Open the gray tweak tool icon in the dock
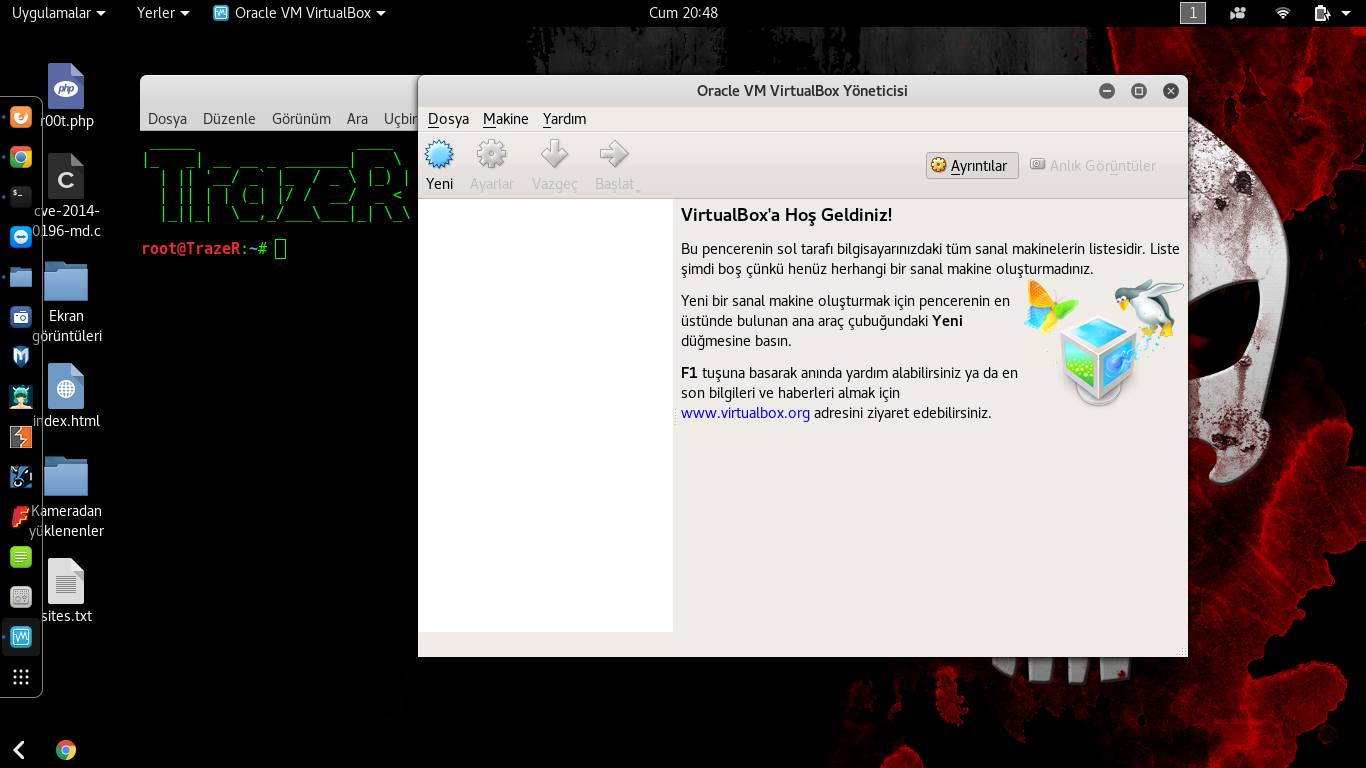This screenshot has height=768, width=1366. click(x=21, y=597)
